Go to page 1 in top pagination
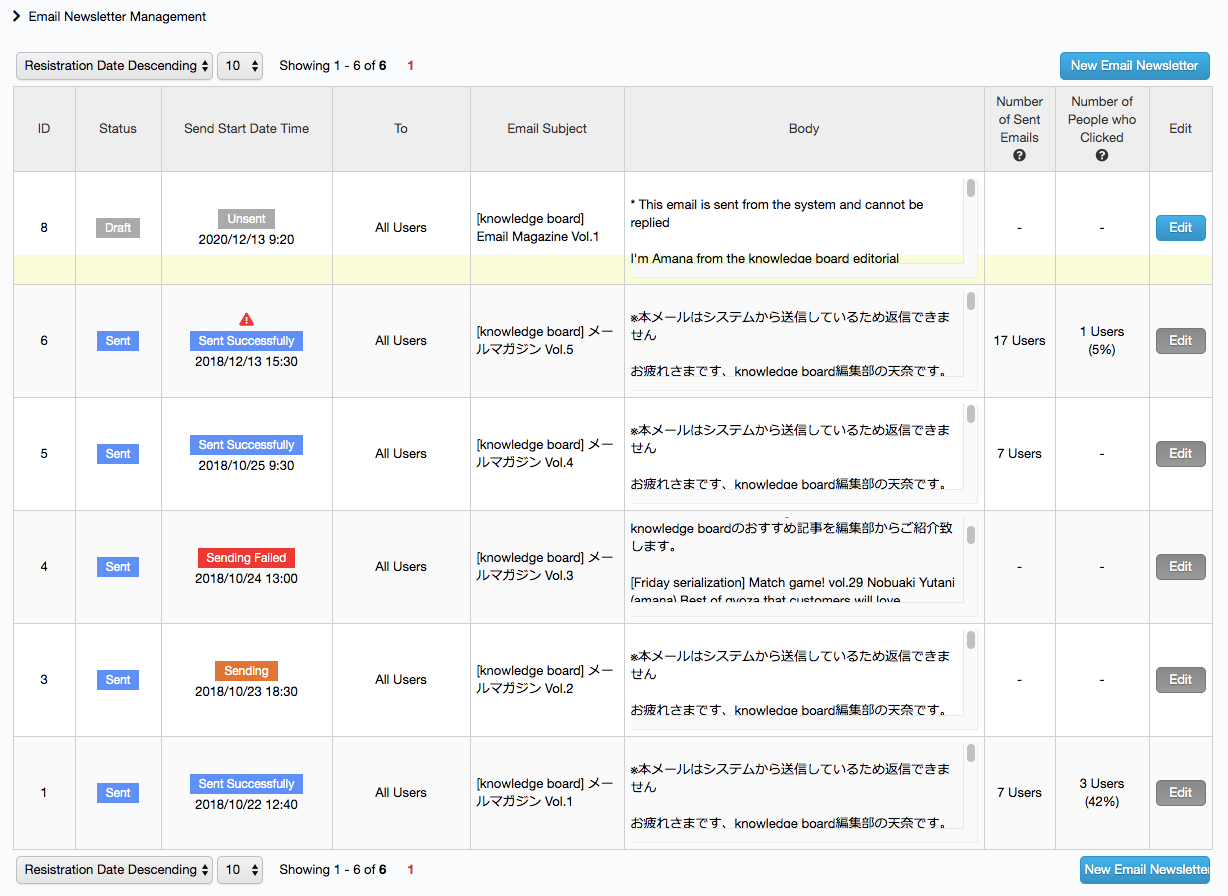 (x=410, y=66)
